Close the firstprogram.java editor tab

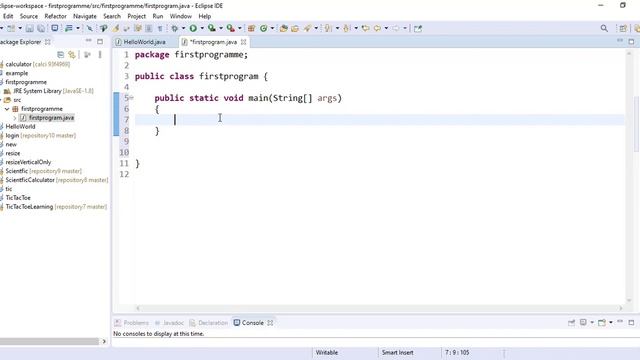[x=244, y=42]
